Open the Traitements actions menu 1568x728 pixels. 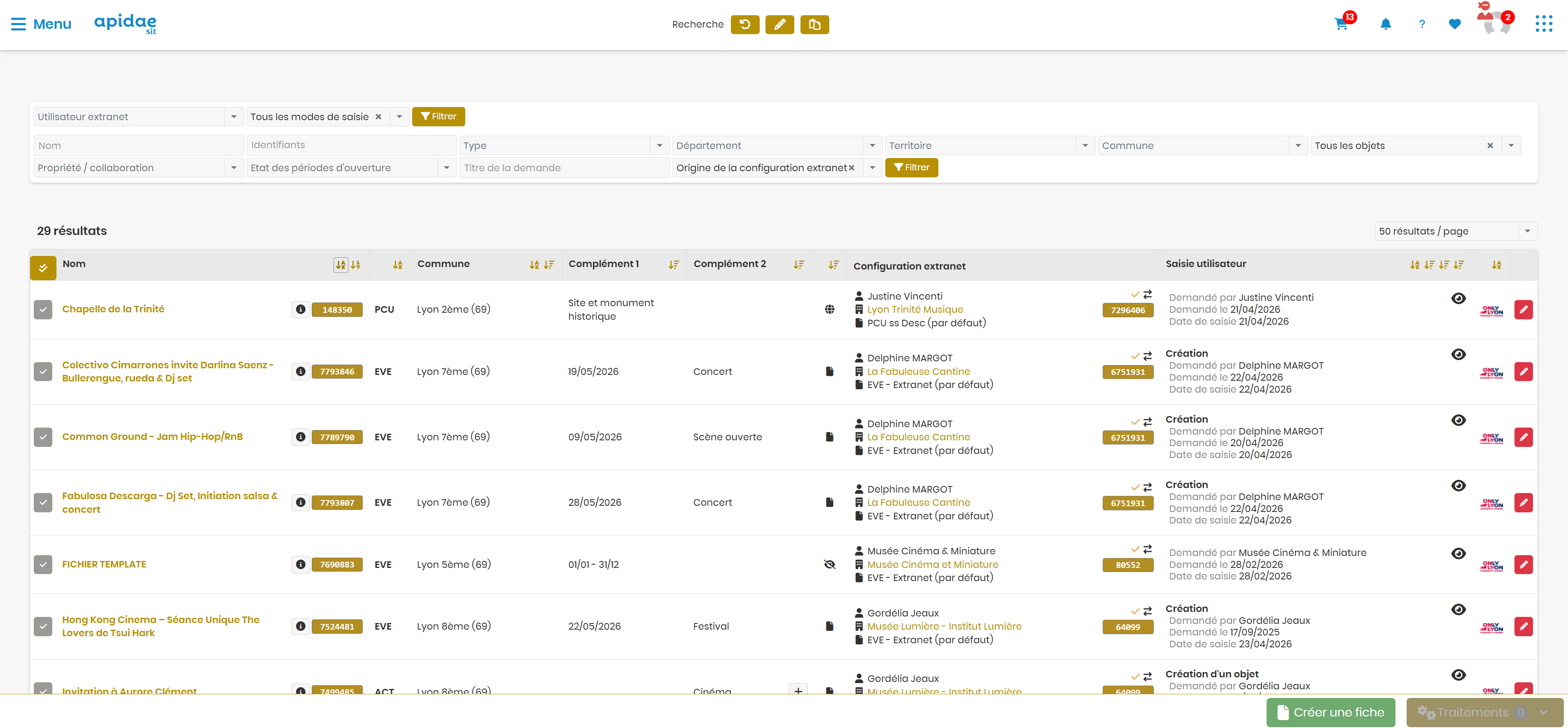tap(1484, 712)
